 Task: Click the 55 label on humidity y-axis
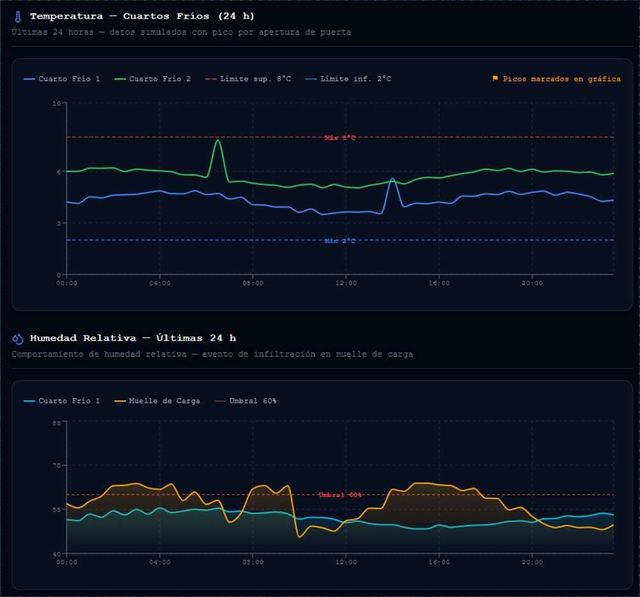(57, 510)
